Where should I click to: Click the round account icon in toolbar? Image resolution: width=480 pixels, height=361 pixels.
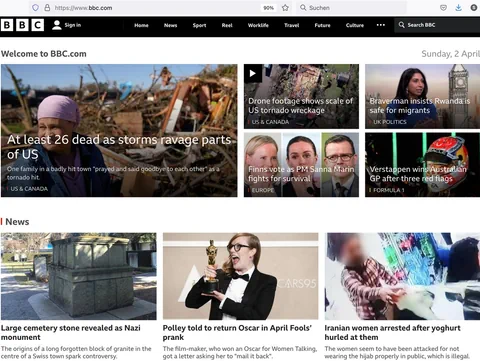(474, 8)
